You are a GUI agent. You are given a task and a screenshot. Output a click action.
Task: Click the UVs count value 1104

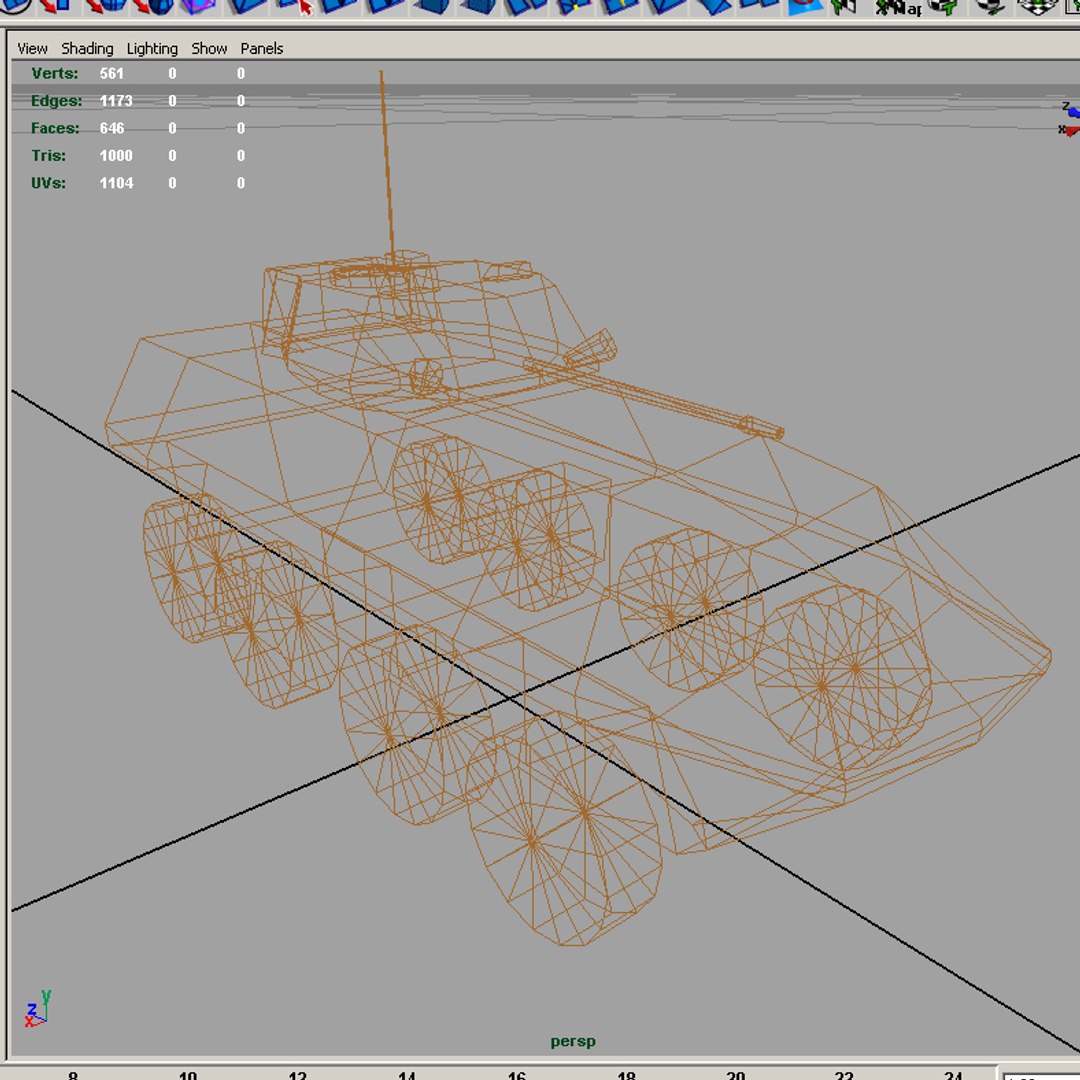pos(116,183)
